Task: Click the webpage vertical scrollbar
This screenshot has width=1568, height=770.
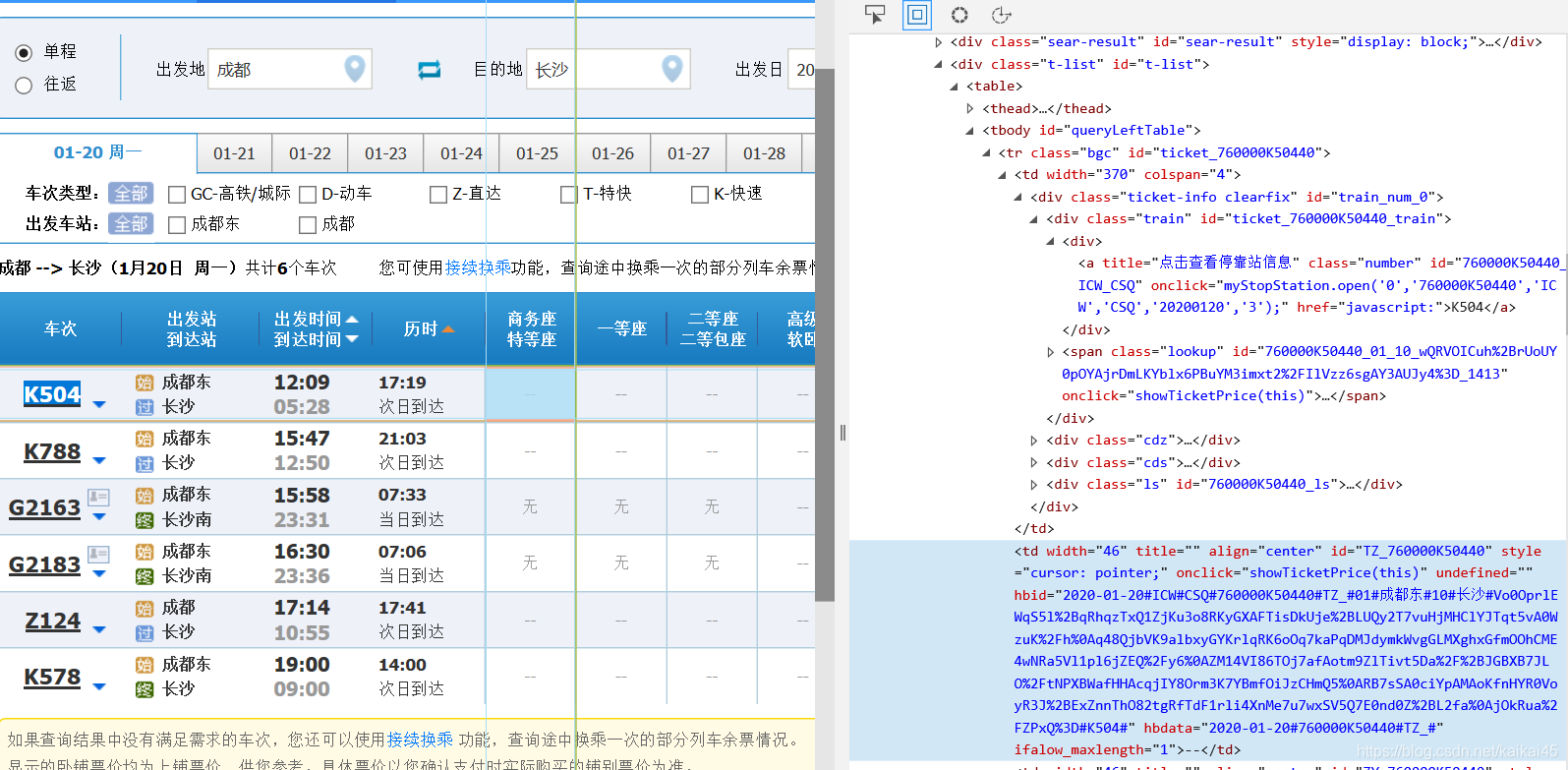Action: click(x=825, y=334)
